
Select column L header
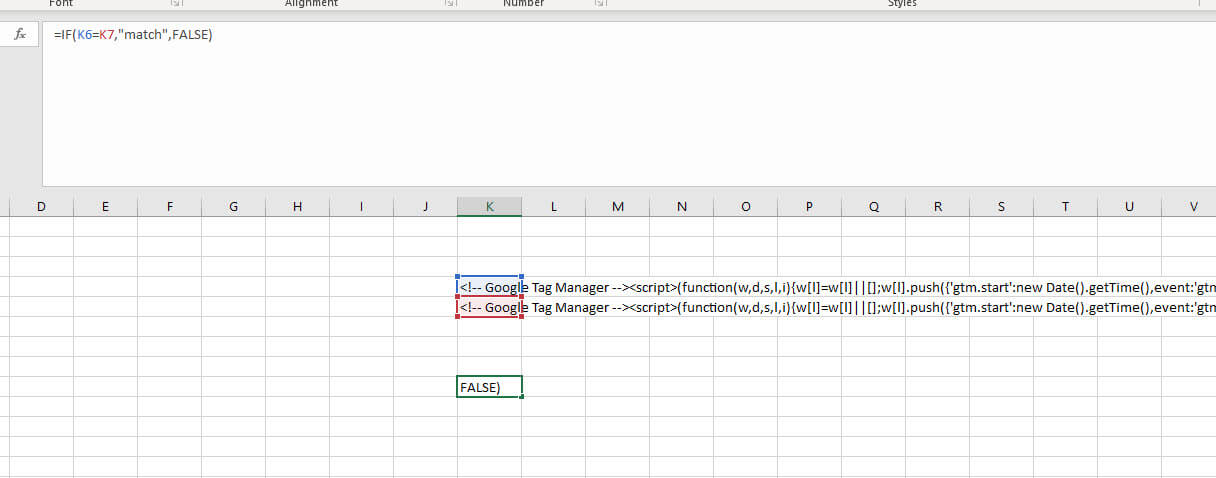553,206
